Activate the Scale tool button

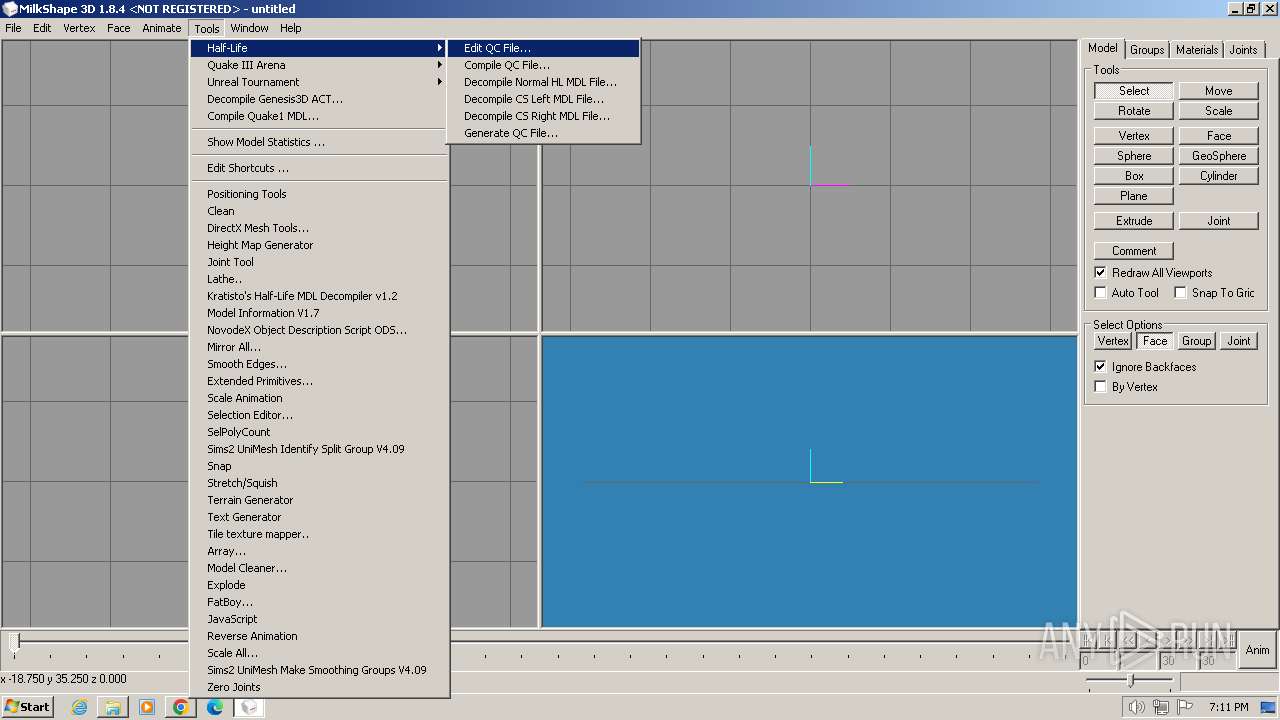pyautogui.click(x=1218, y=111)
